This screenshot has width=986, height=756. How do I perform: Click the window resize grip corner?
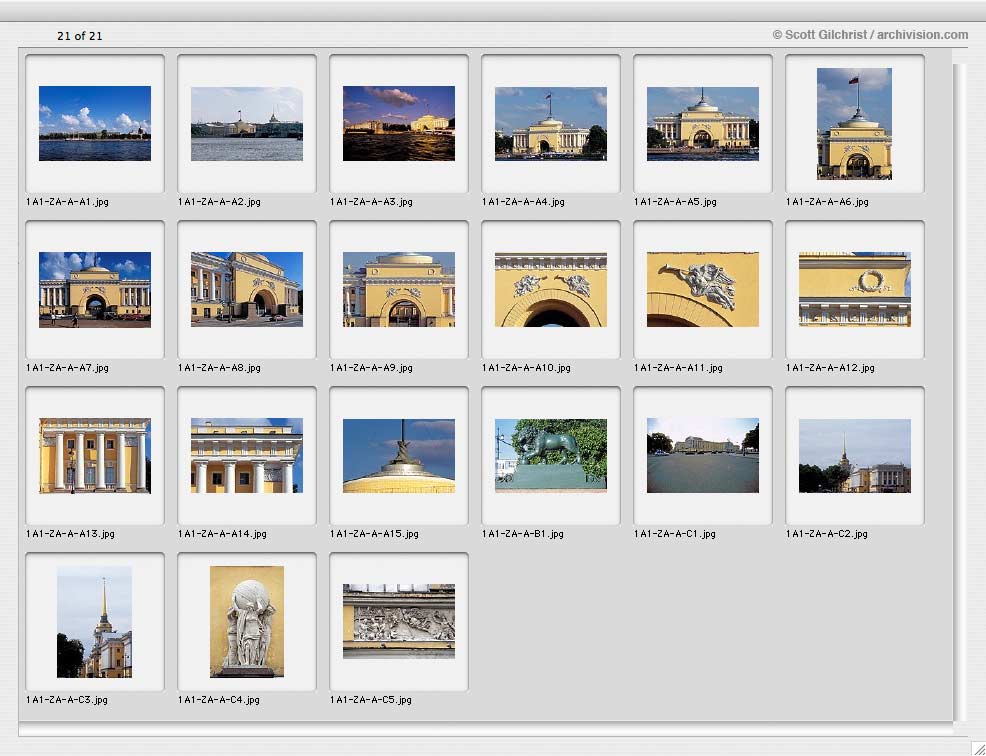[978, 748]
